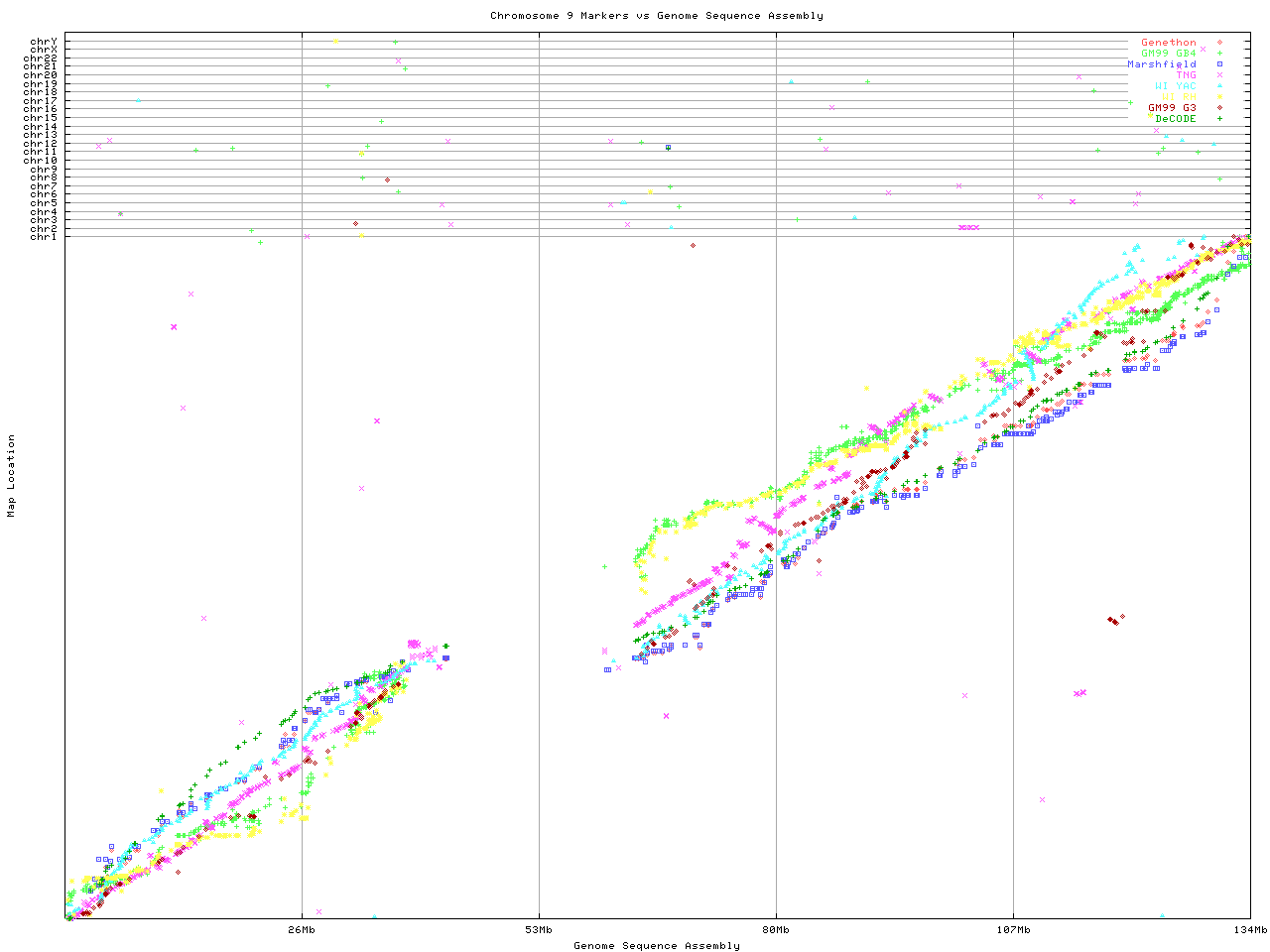This screenshot has height=952, width=1270.
Task: Click the Marshfield legend square marker
Action: tap(1219, 64)
